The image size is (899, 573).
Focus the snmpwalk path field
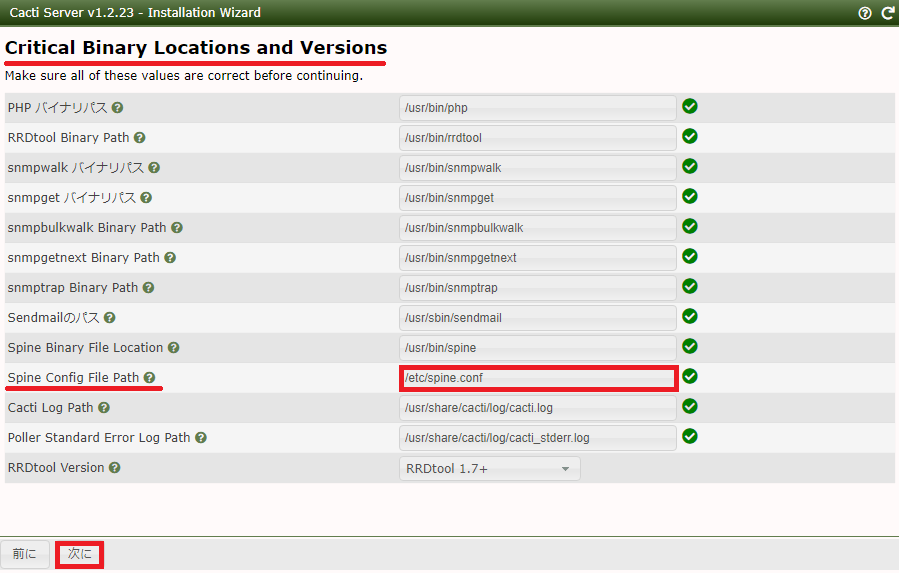click(x=538, y=167)
